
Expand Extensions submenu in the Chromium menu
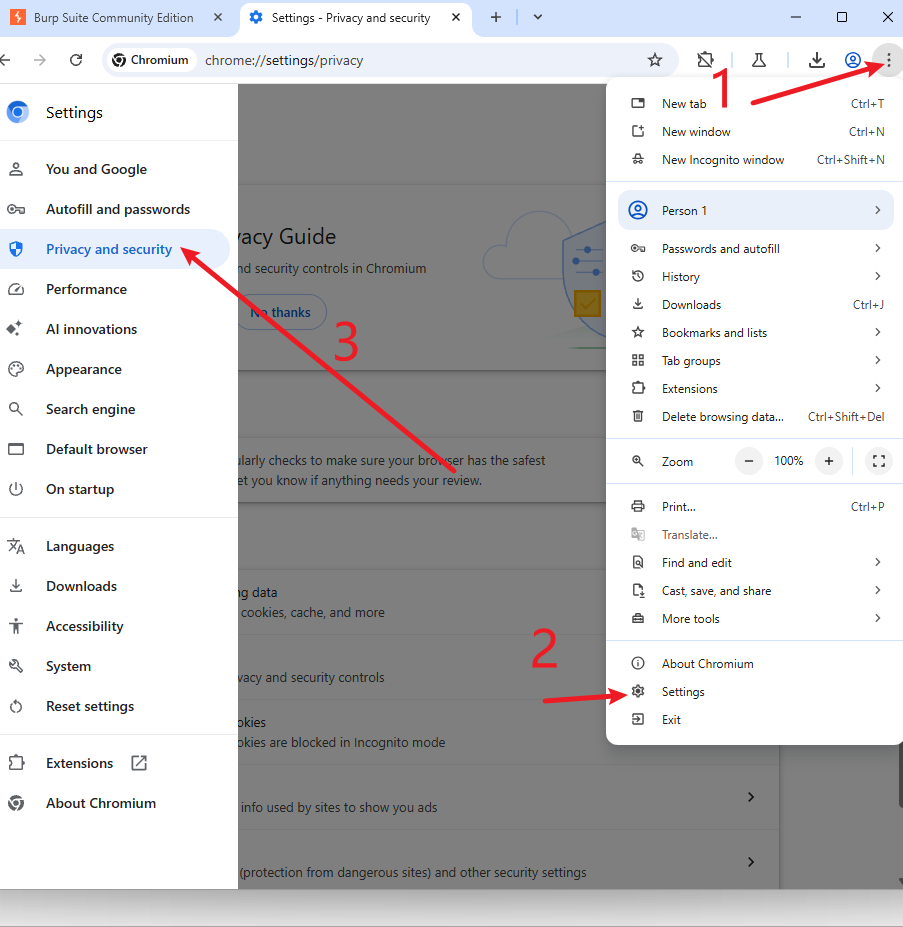(x=755, y=388)
